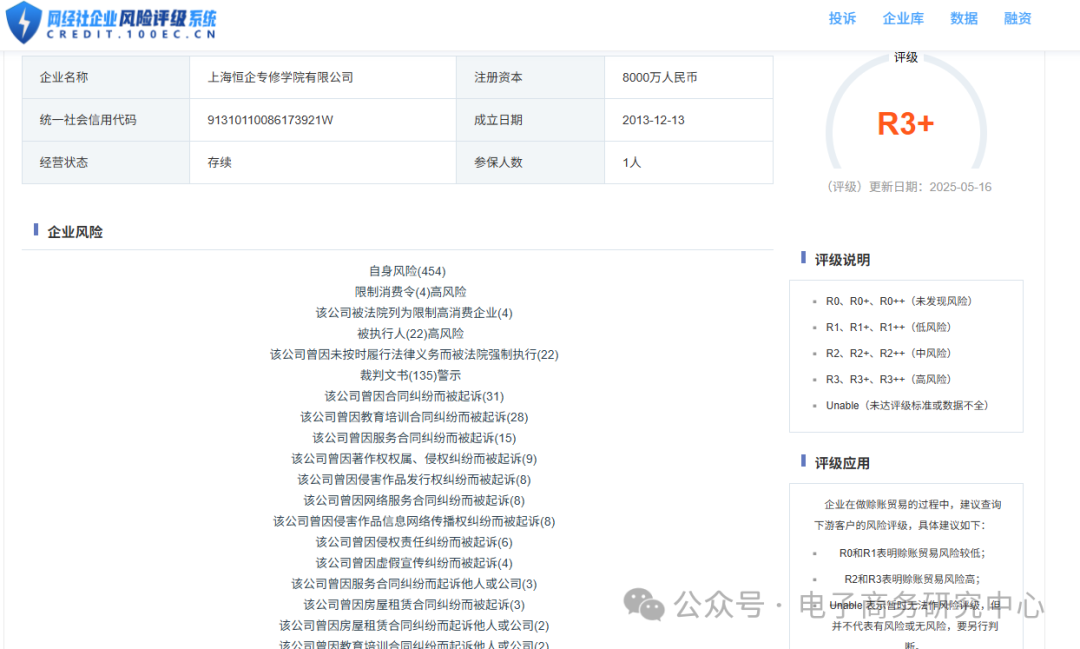Click the 8000万人民币 registered capital value
Screen dimensions: 1080x649
(660, 77)
